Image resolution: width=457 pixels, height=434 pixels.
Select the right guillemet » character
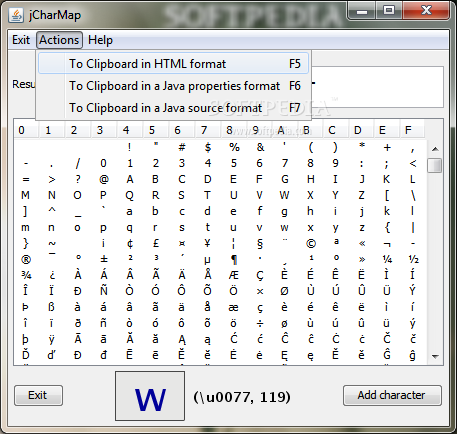(x=362, y=259)
